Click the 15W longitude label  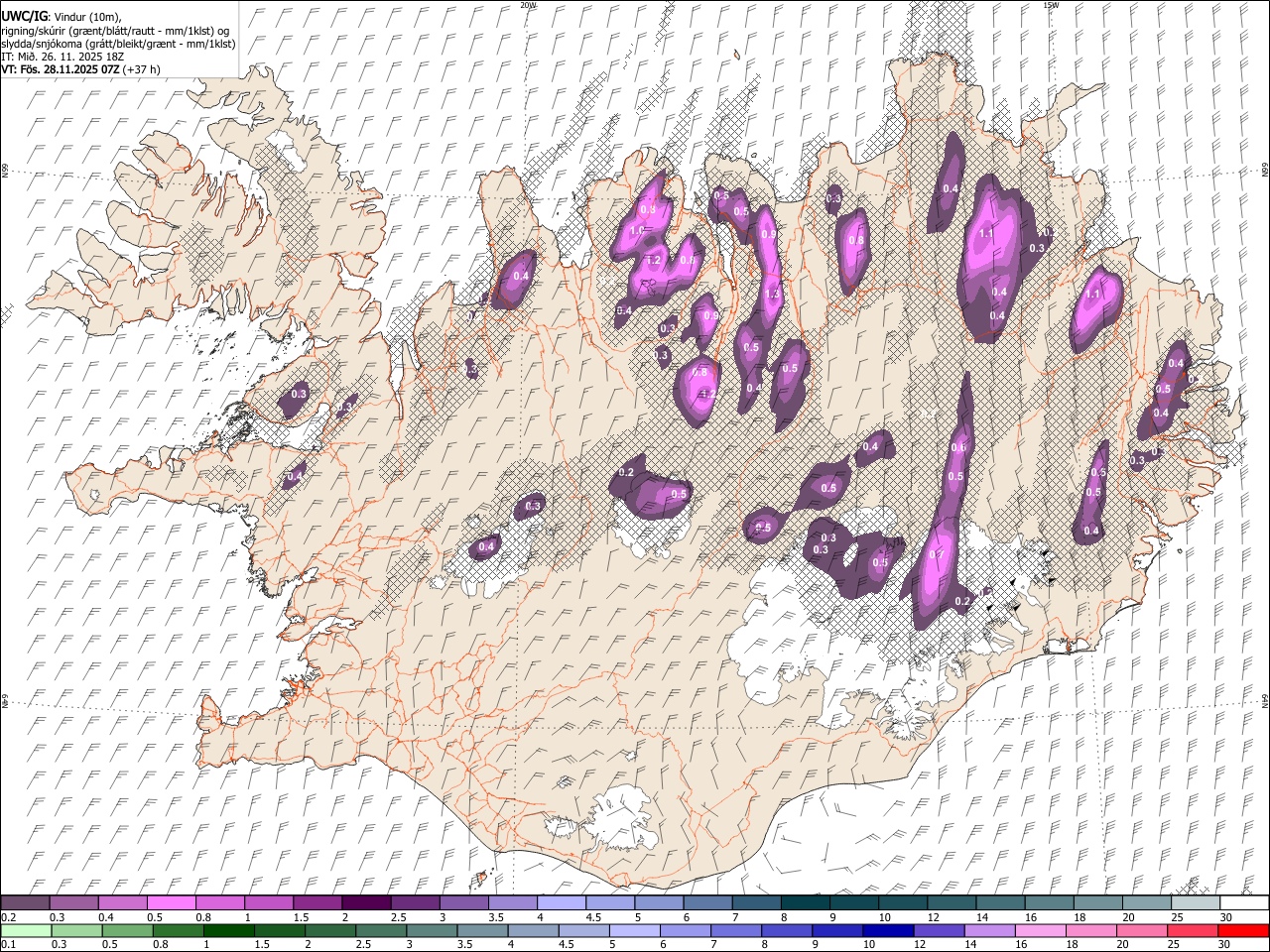coord(1051,5)
